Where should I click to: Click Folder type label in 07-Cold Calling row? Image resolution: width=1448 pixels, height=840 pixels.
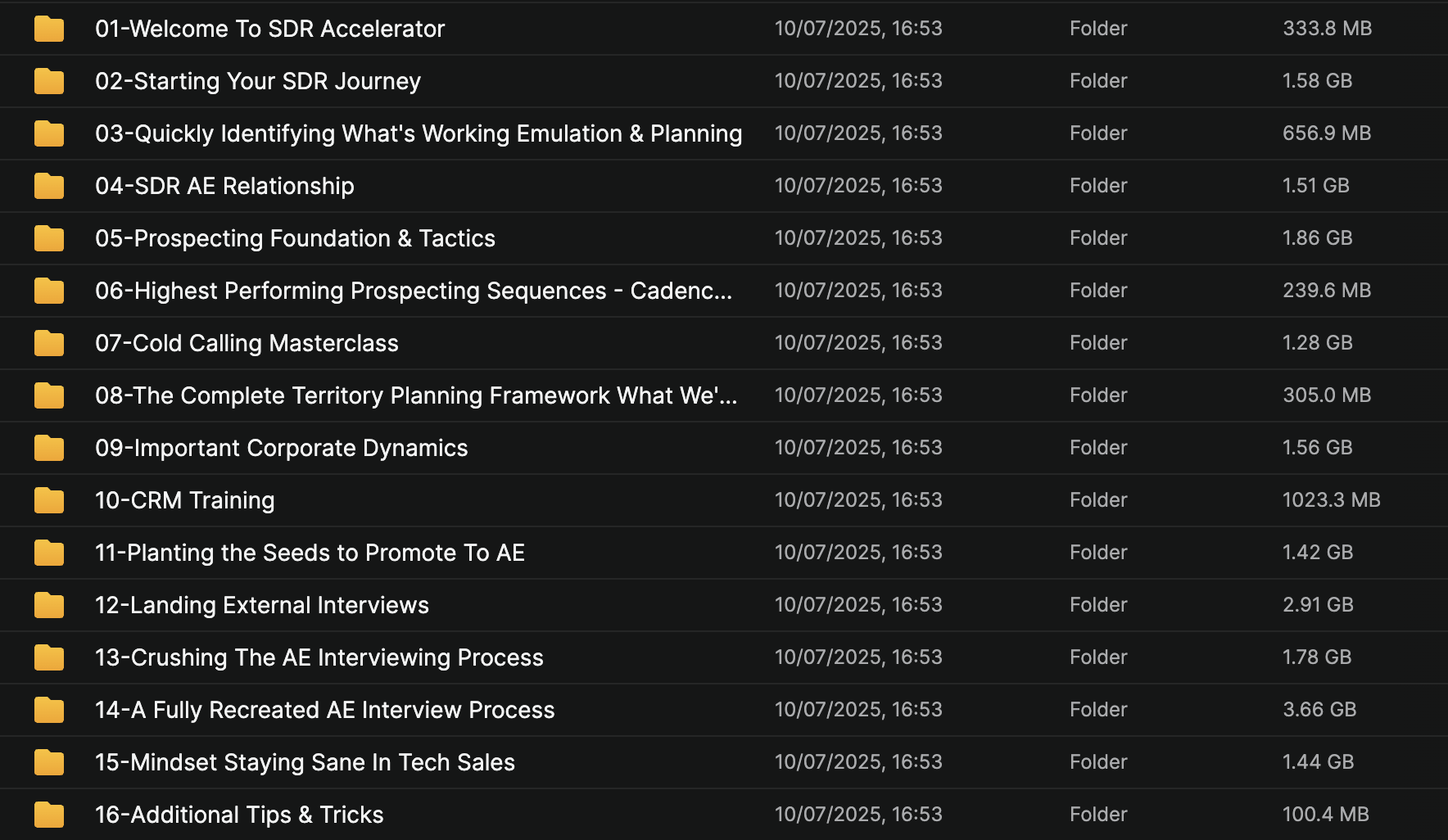point(1098,343)
